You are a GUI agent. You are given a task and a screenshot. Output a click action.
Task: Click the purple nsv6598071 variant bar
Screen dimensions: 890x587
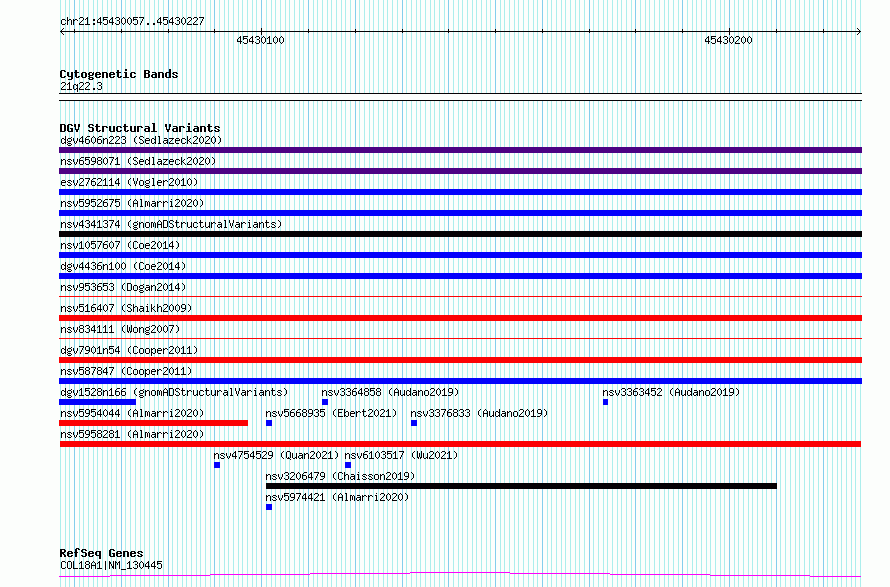[x=460, y=171]
